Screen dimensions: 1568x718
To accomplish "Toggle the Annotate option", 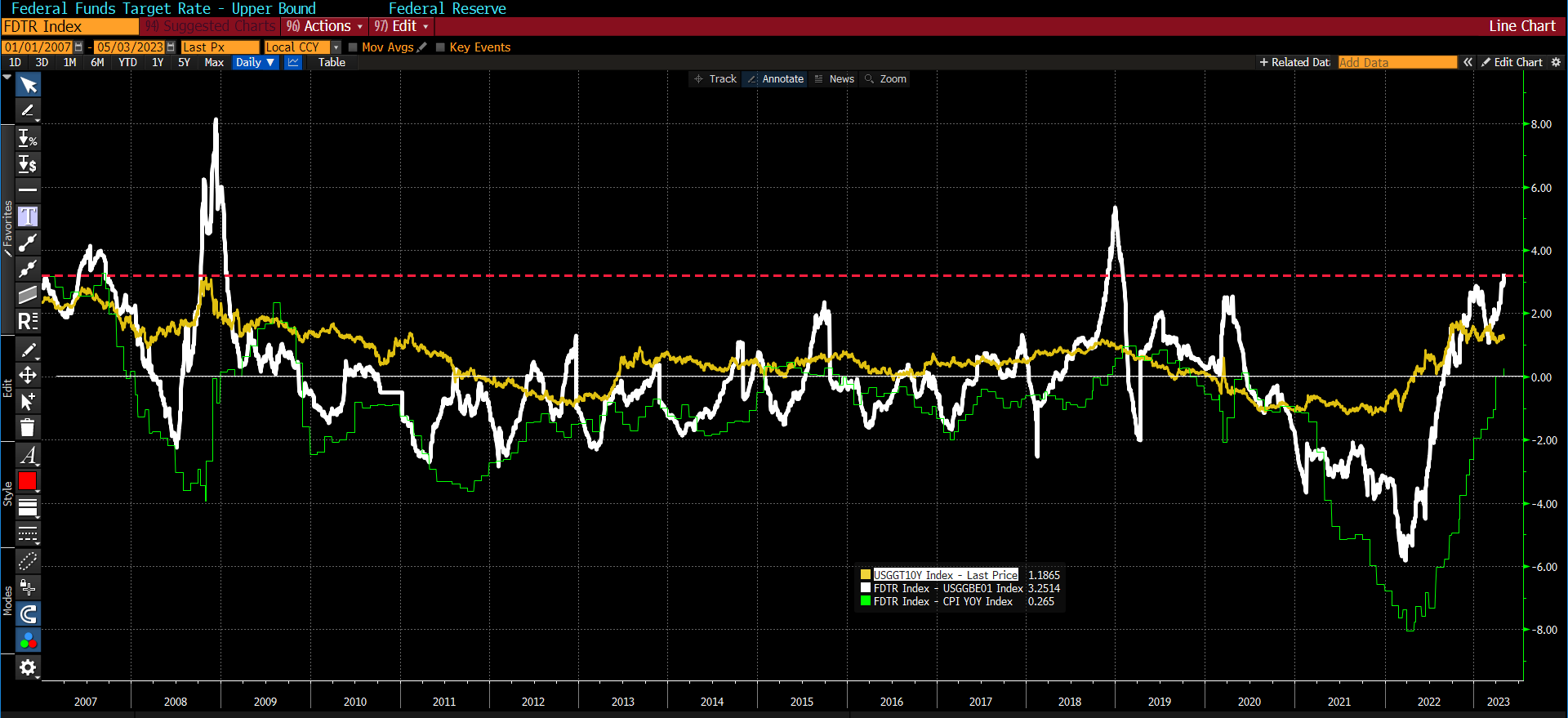I will pos(775,79).
